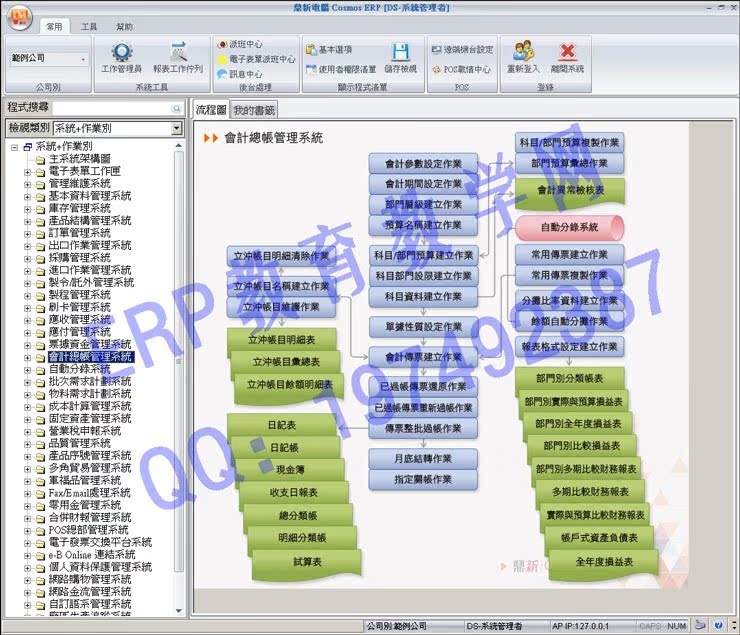The image size is (740, 635).
Task: Open 會計期間設定作業
Action: (423, 184)
